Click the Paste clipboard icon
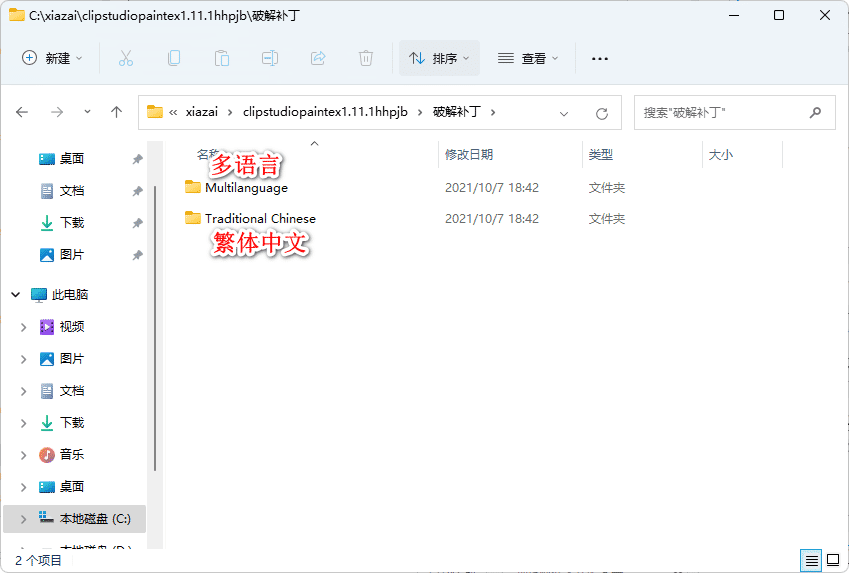Screen dimensions: 849x573 [x=222, y=58]
